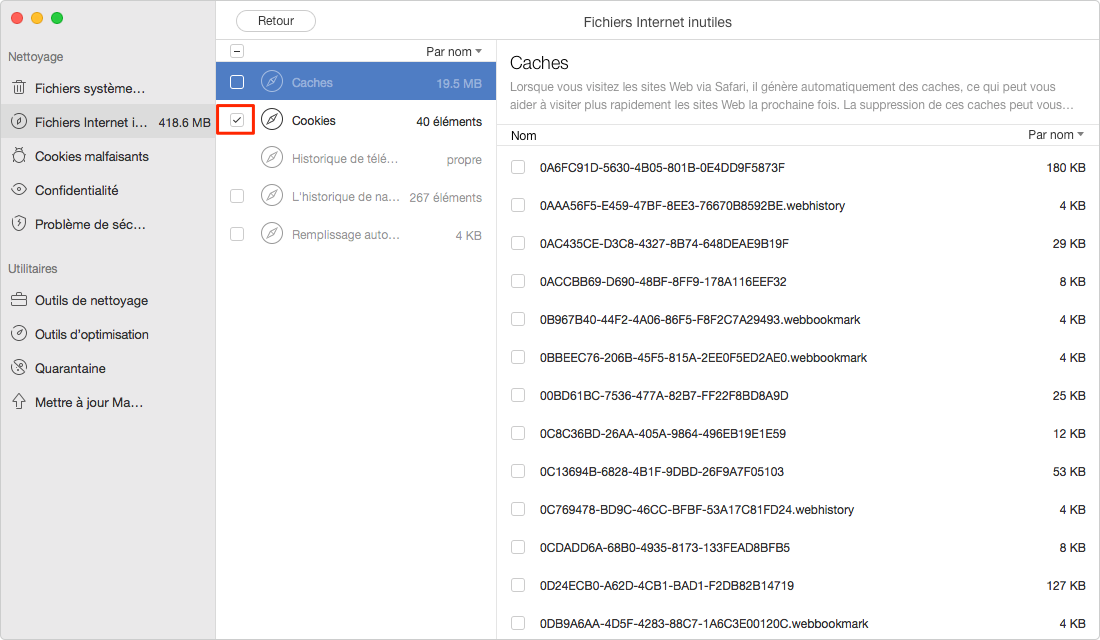Viewport: 1100px width, 640px height.
Task: Check file 0A6FC91D-5630-4B05-801B-0E4DD9F5873F
Action: pyautogui.click(x=518, y=167)
